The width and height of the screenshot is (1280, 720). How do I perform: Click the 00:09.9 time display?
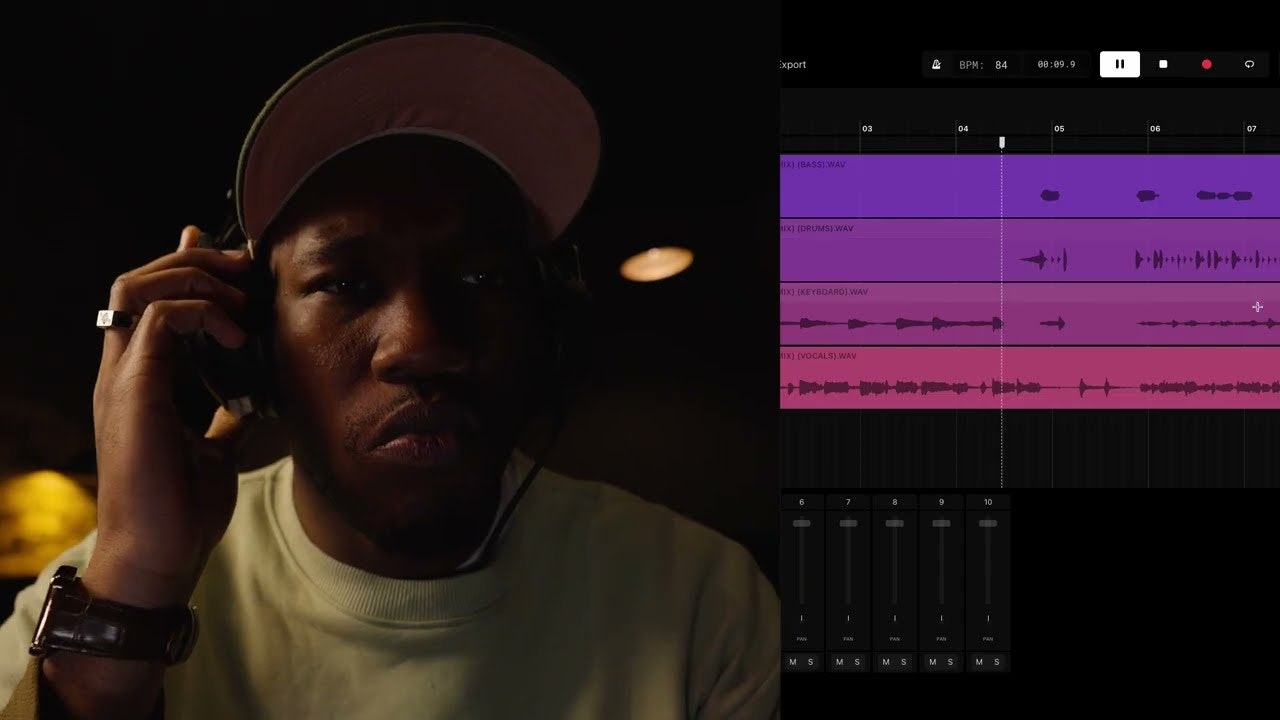pos(1056,65)
